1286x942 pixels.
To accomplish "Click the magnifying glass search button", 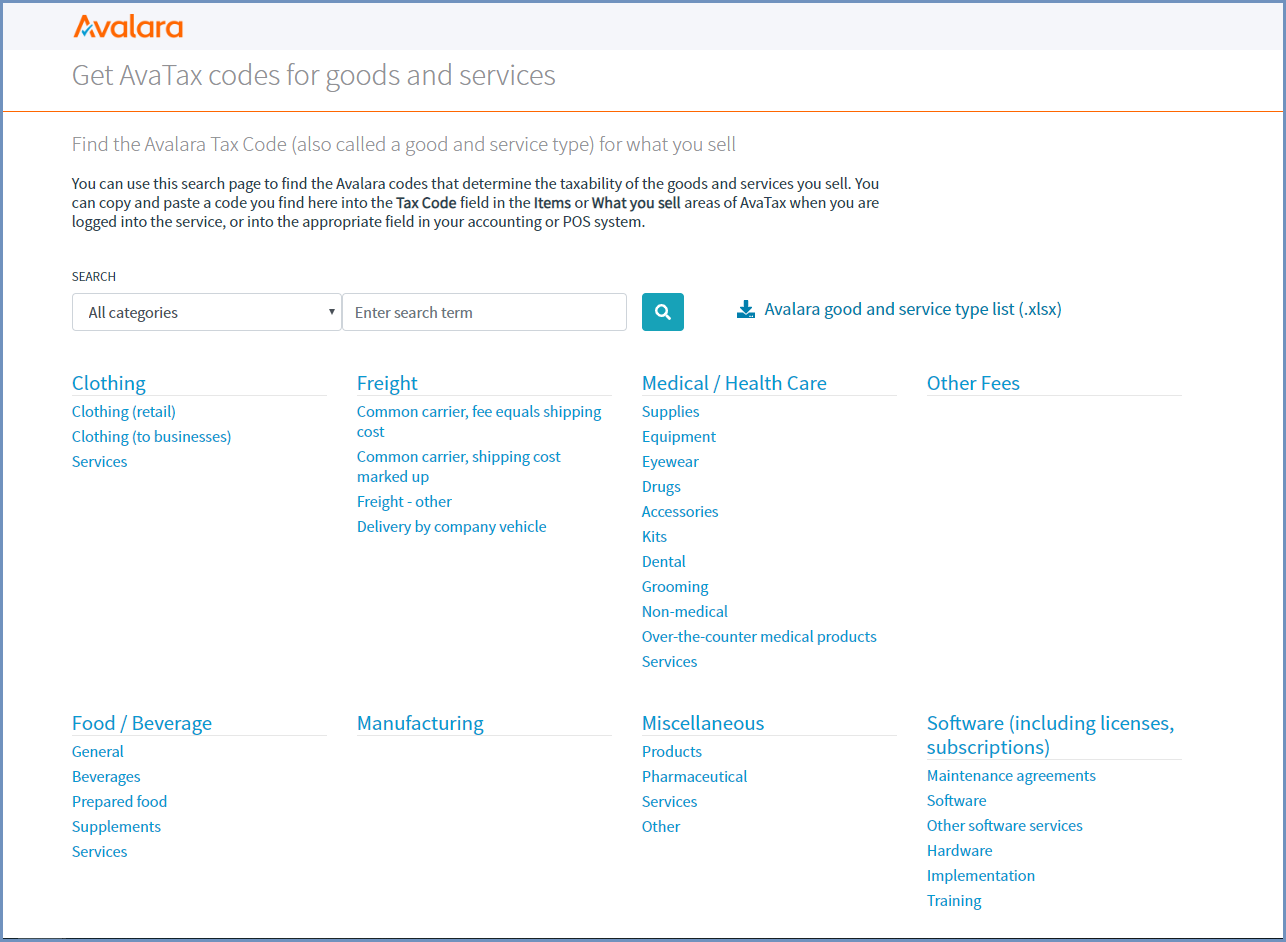I will coord(663,312).
